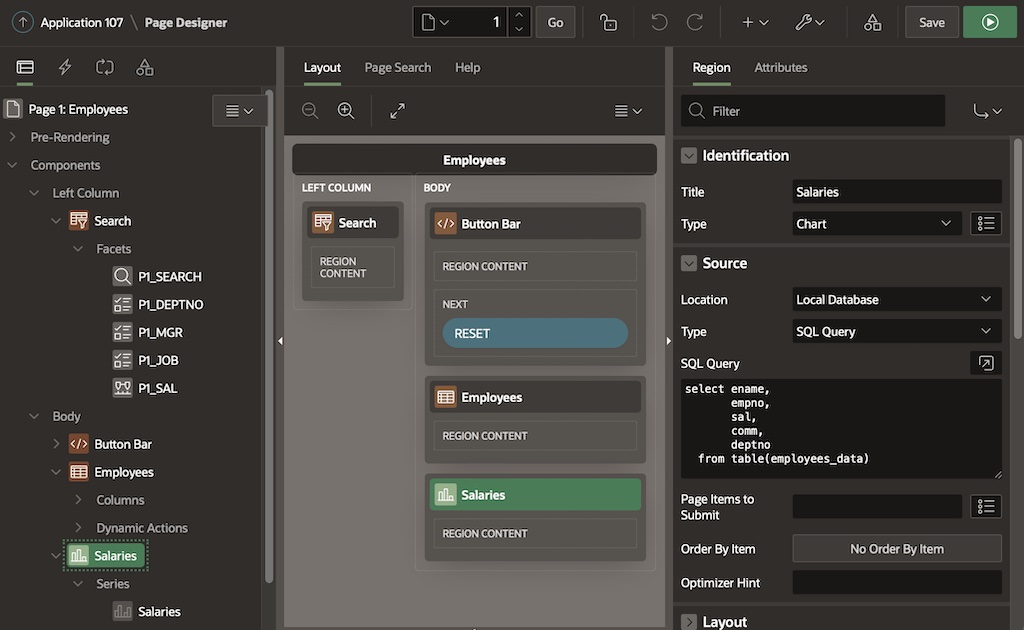Collapse the Identification section
Screen dimensions: 1024x630
pos(689,155)
